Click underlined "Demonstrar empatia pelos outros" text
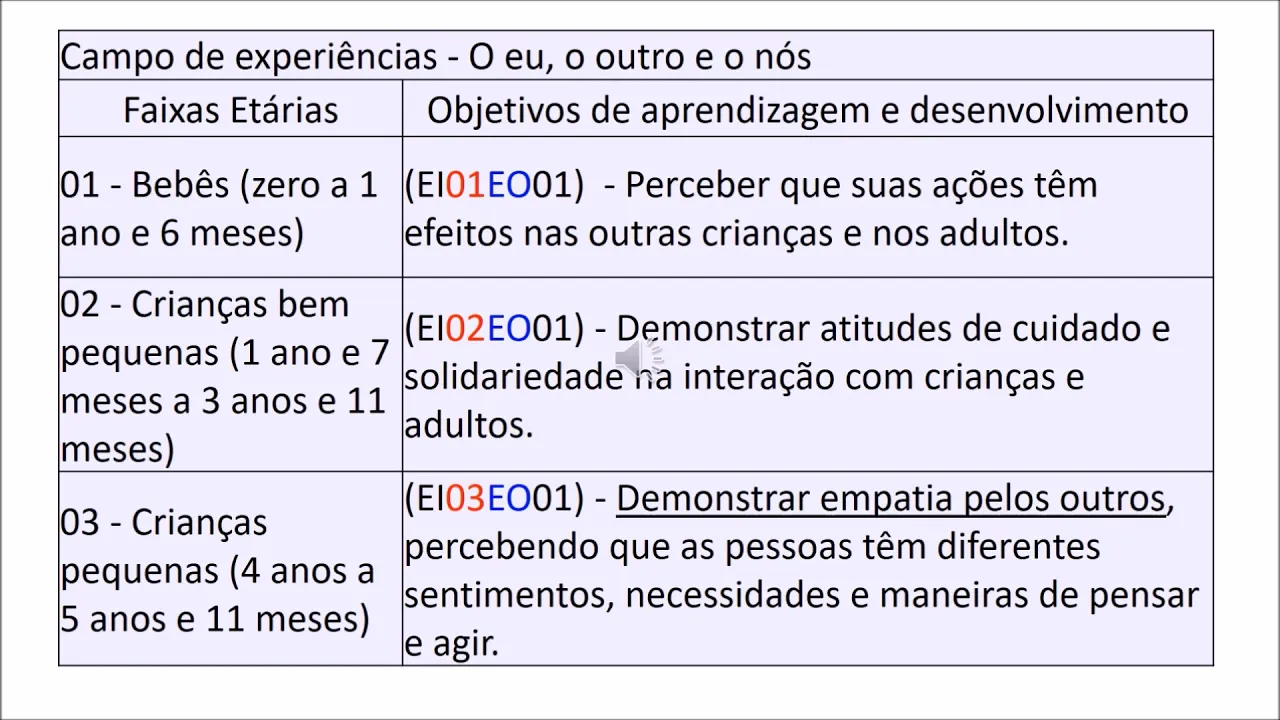 890,498
